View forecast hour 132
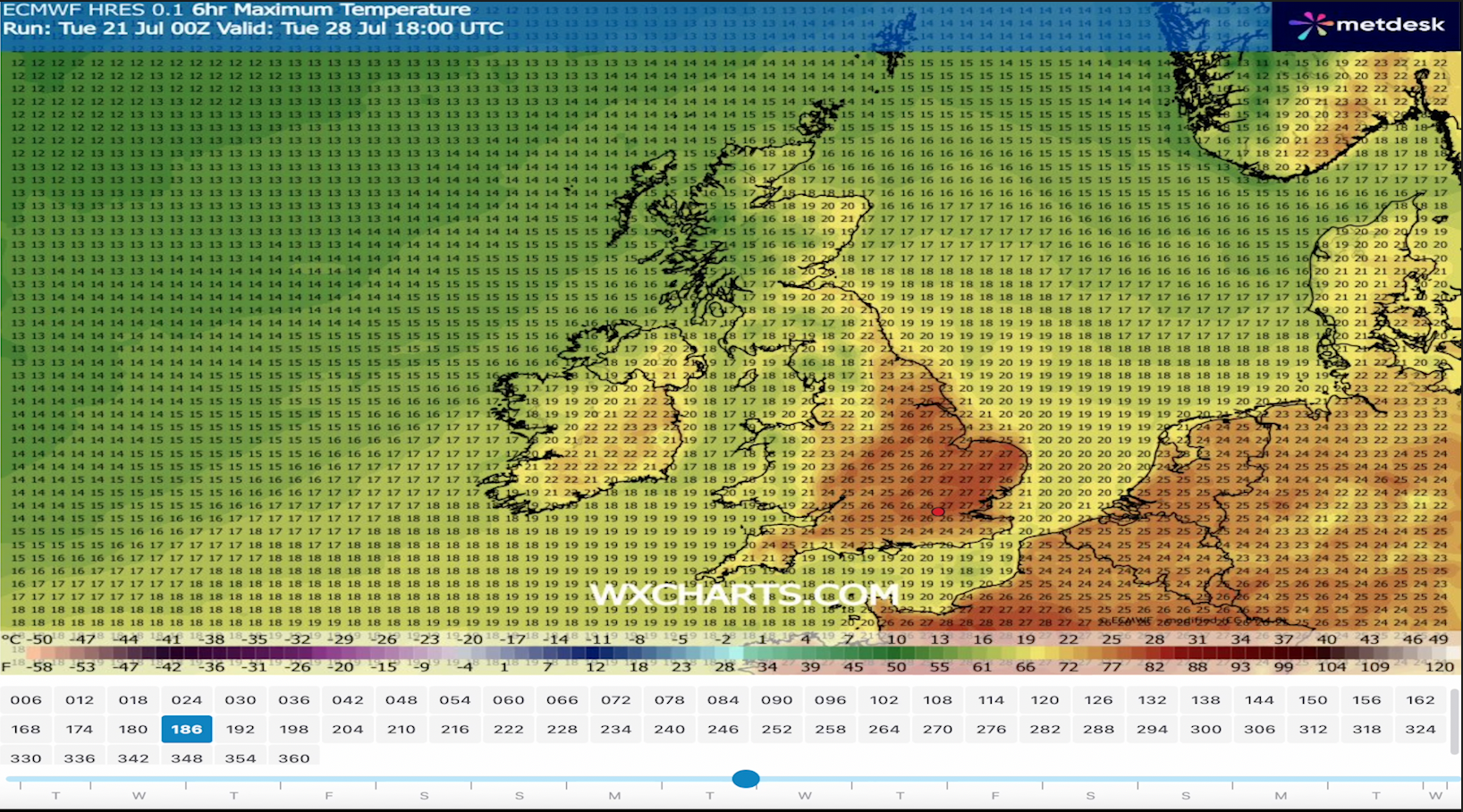1463x812 pixels. (1153, 700)
